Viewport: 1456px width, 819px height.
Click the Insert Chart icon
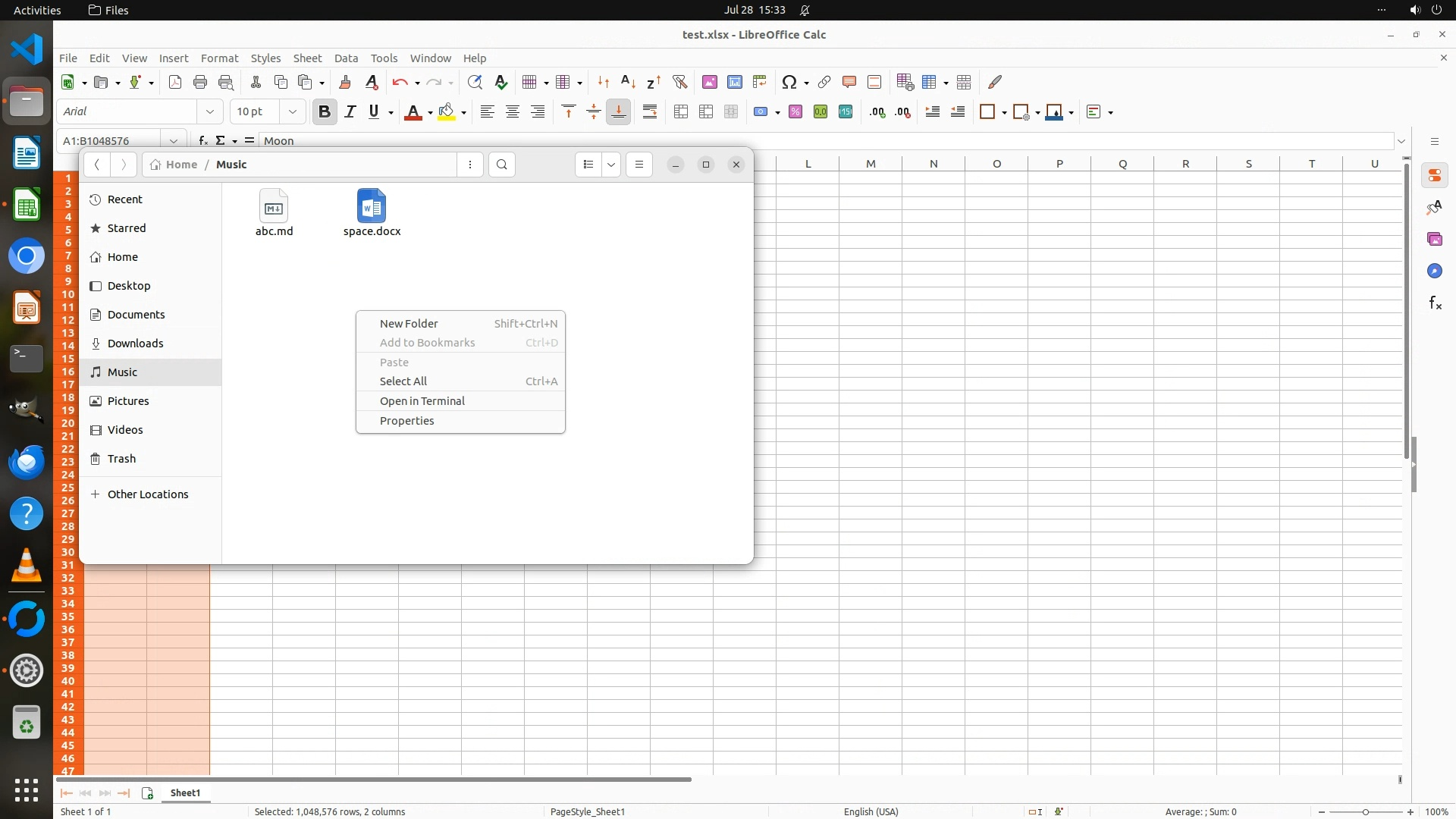click(x=734, y=82)
